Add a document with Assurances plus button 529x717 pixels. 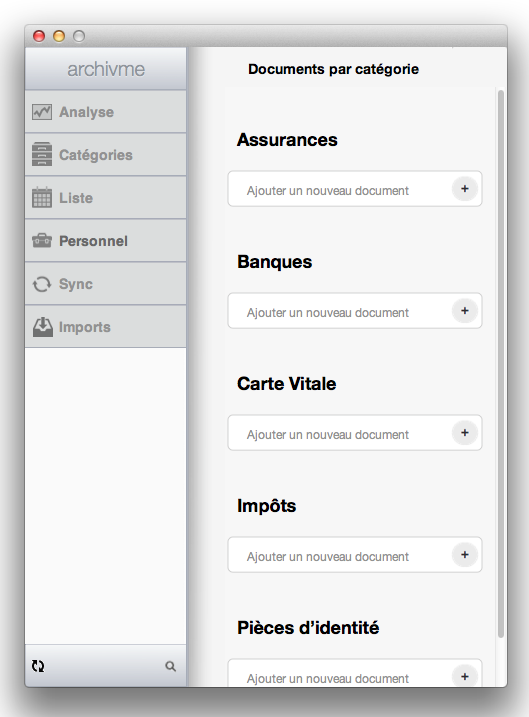[x=465, y=189]
